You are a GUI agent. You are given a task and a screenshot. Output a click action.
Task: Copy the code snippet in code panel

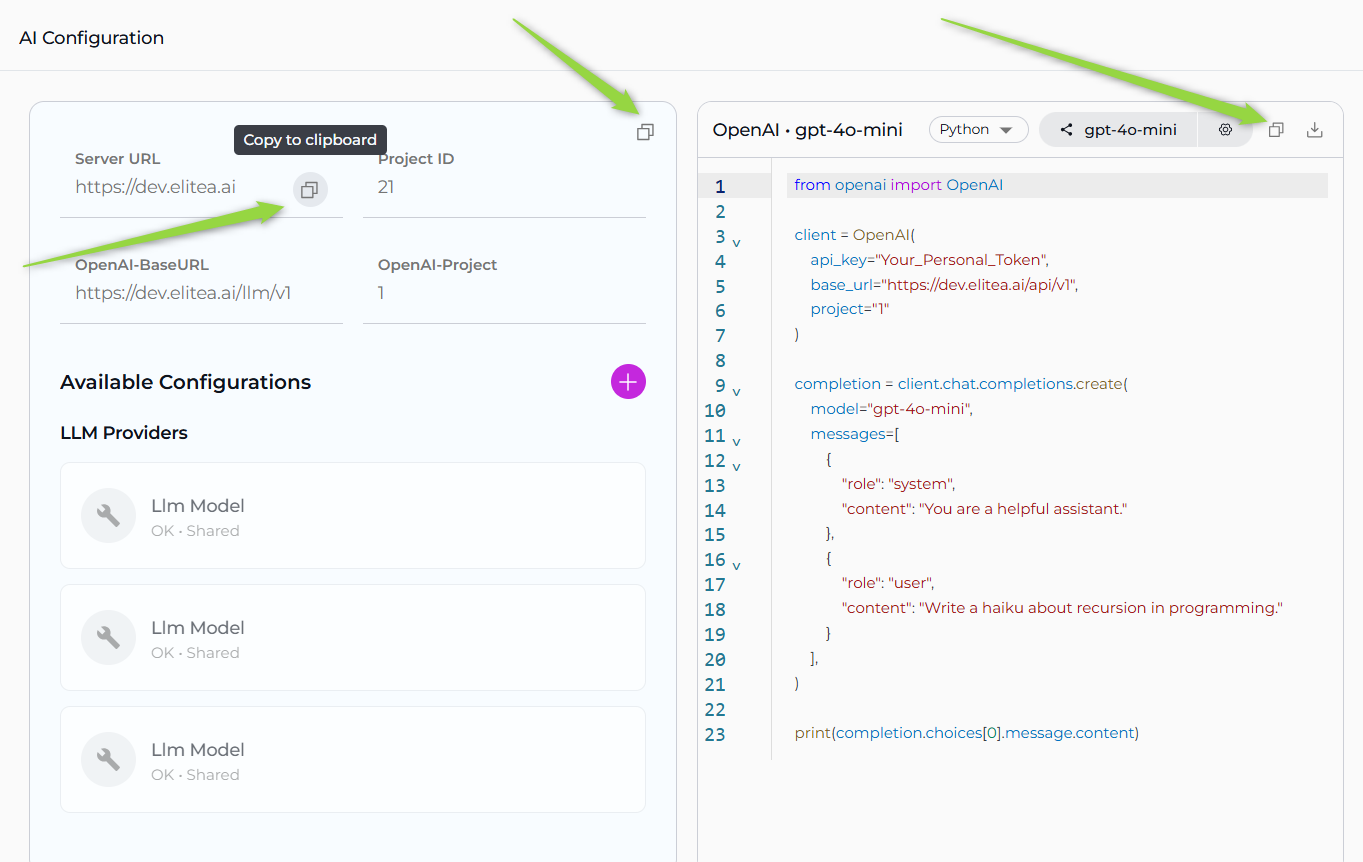point(1276,130)
